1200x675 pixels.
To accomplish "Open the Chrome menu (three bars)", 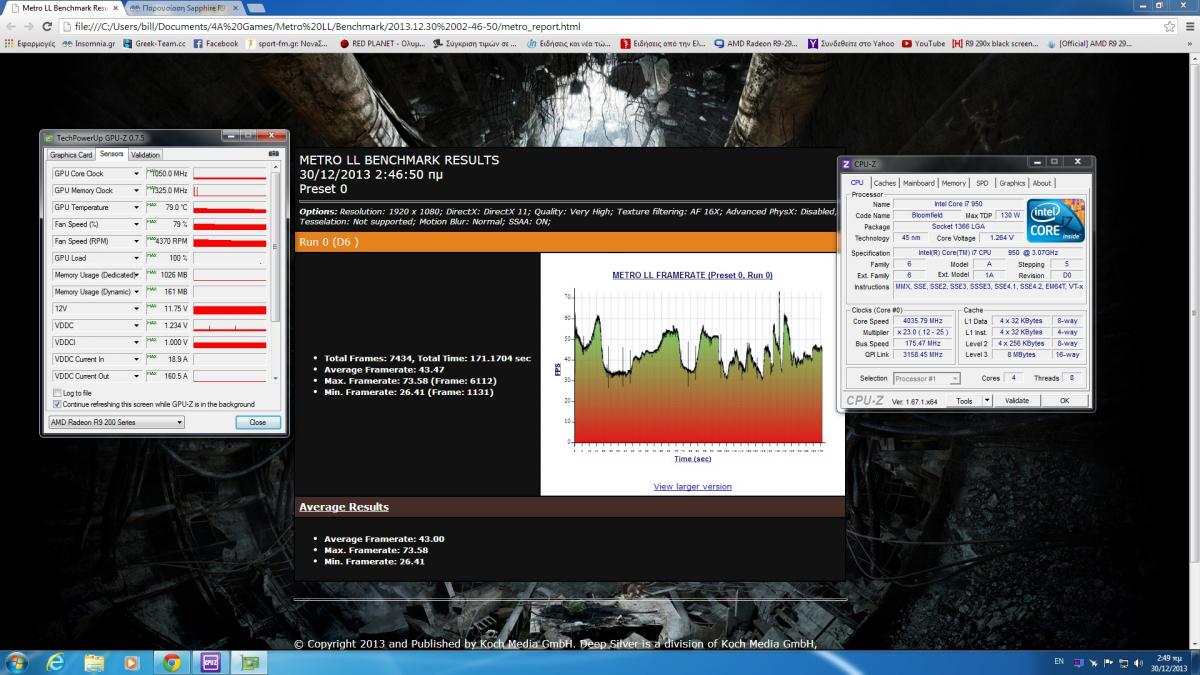I will (1188, 26).
